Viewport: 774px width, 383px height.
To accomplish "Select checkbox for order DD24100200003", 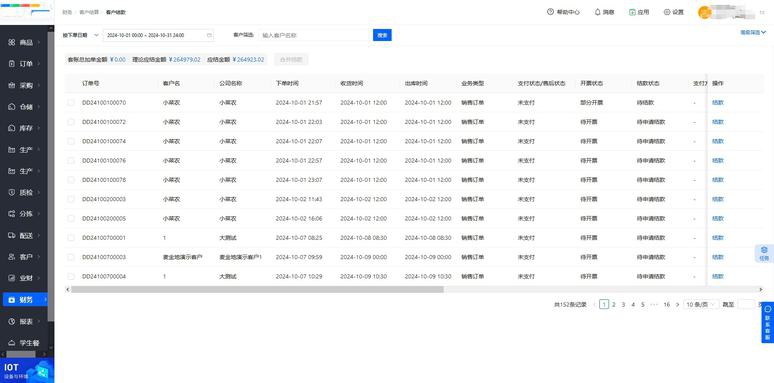I will pos(71,199).
